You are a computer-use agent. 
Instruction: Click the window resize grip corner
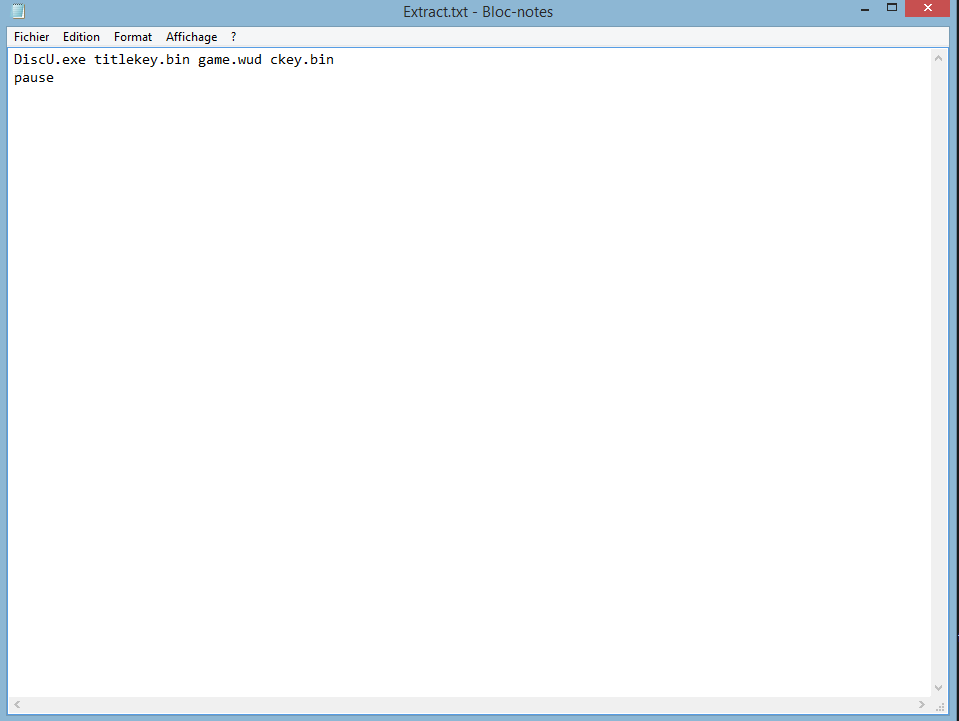pyautogui.click(x=940, y=706)
